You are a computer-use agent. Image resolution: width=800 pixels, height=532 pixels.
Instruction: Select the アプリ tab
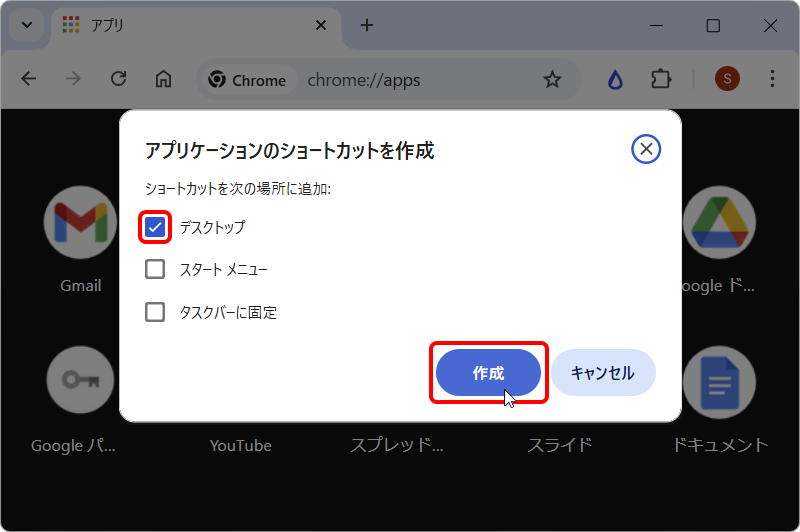pos(180,25)
